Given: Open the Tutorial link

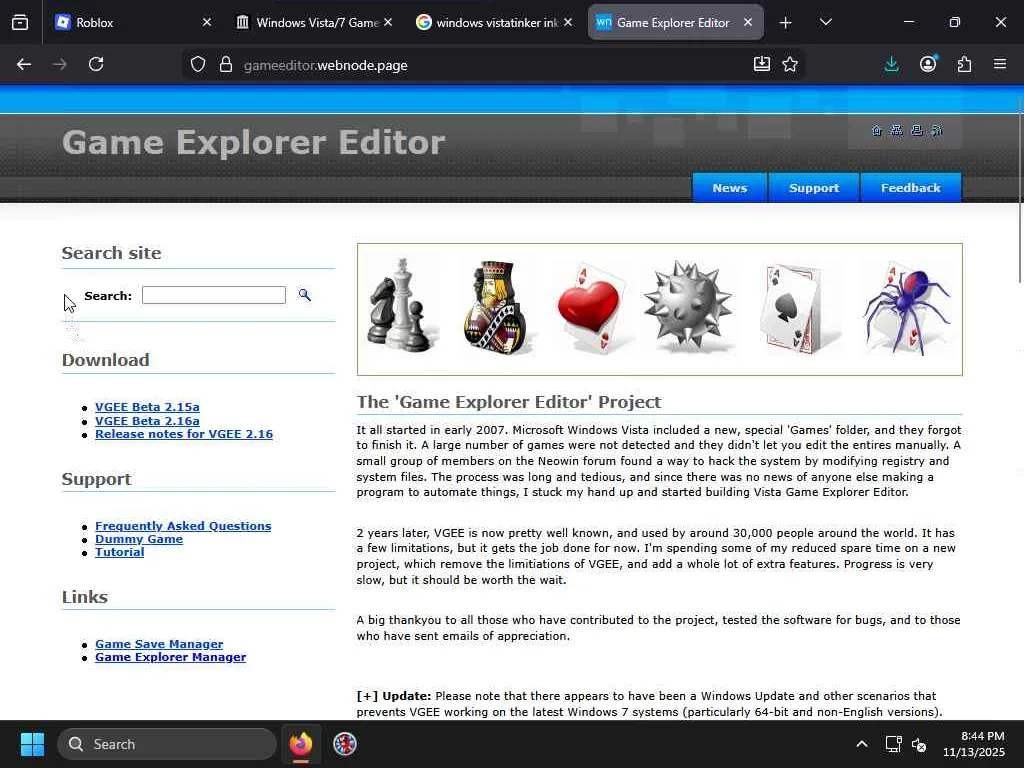Looking at the screenshot, I should (x=120, y=552).
